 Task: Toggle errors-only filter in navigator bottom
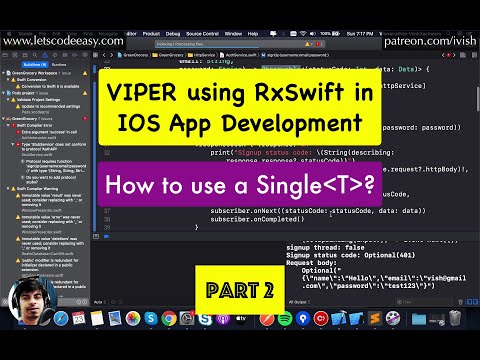85,302
